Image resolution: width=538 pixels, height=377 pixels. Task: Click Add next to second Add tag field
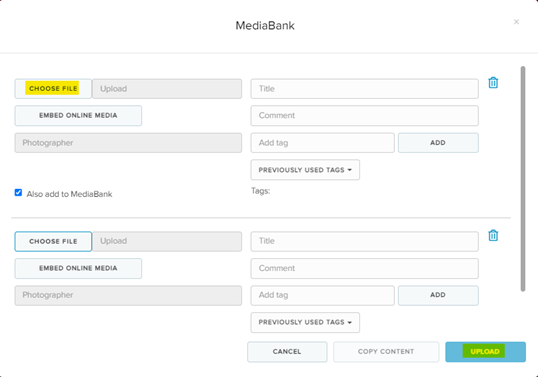point(438,295)
